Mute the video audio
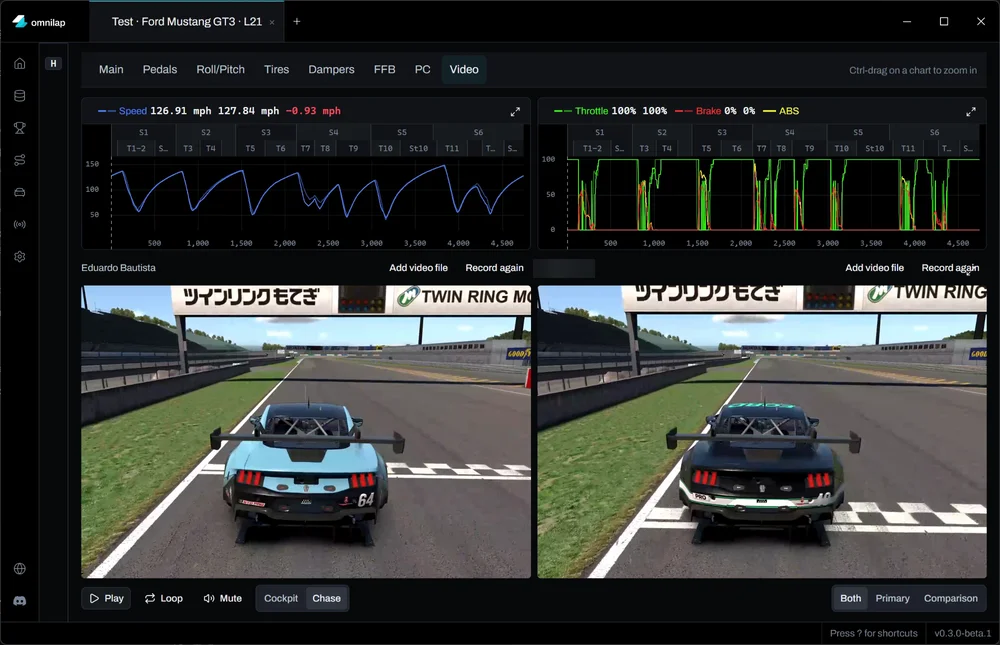The height and width of the screenshot is (645, 1000). tap(223, 598)
